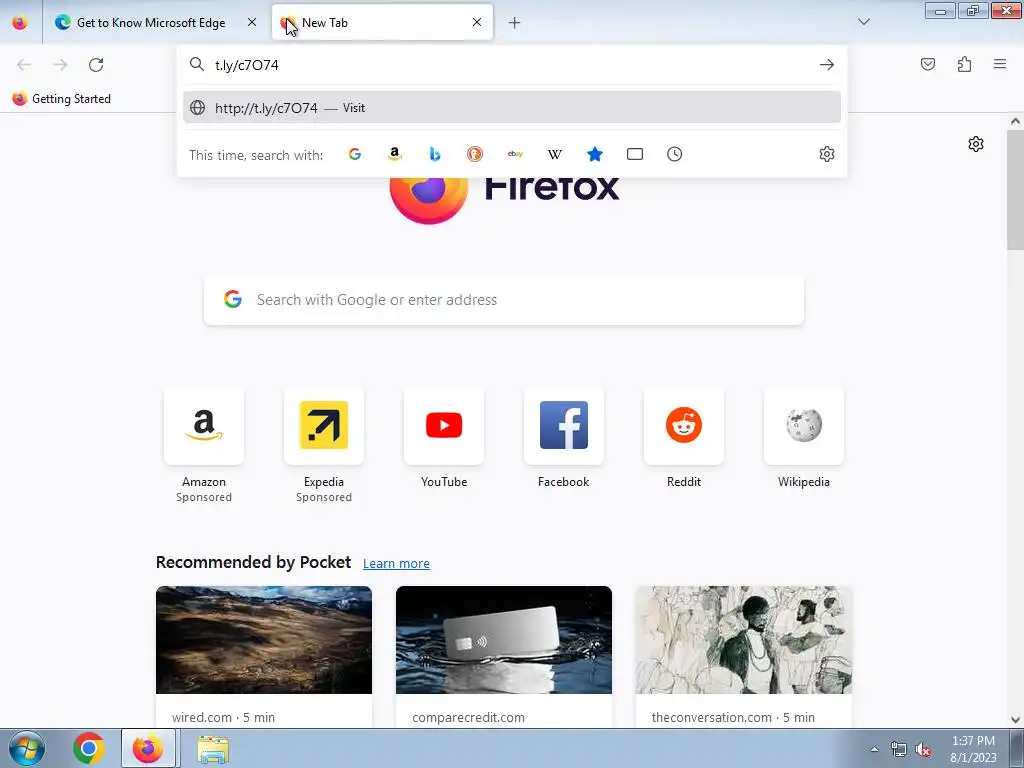Launch Chrome from the taskbar
Viewport: 1024px width, 768px height.
point(89,748)
